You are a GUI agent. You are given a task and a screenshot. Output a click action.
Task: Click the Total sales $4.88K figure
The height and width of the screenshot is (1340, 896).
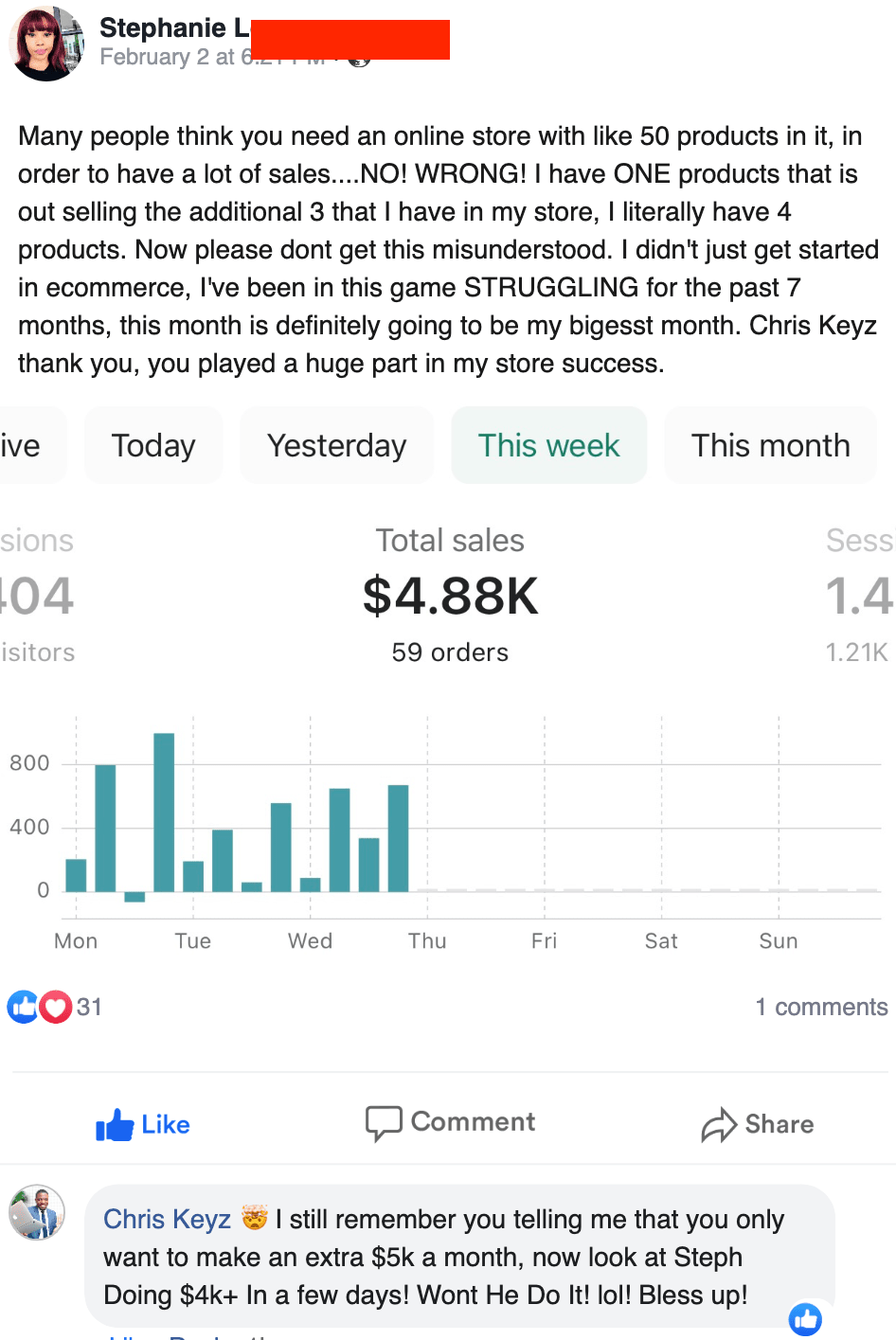(x=450, y=596)
